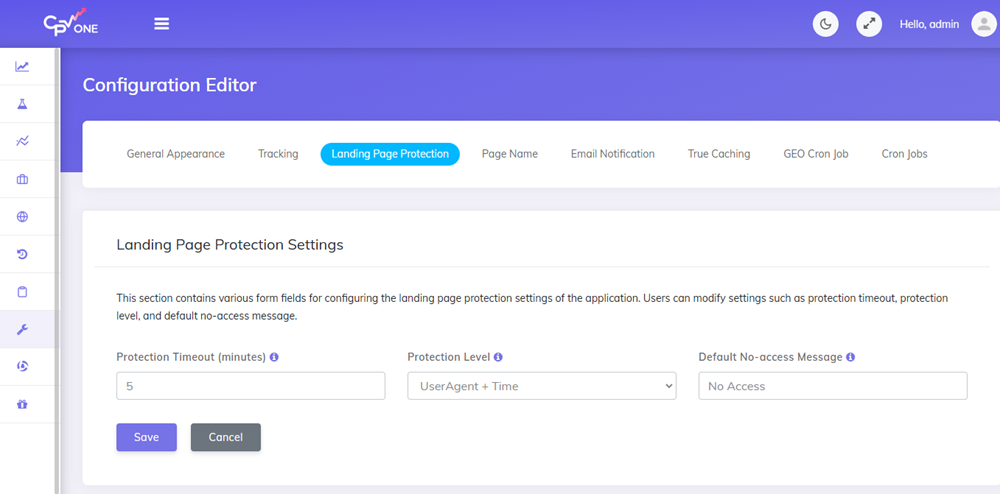Switch to the Page Name tab
The image size is (1000, 494).
[x=510, y=154]
